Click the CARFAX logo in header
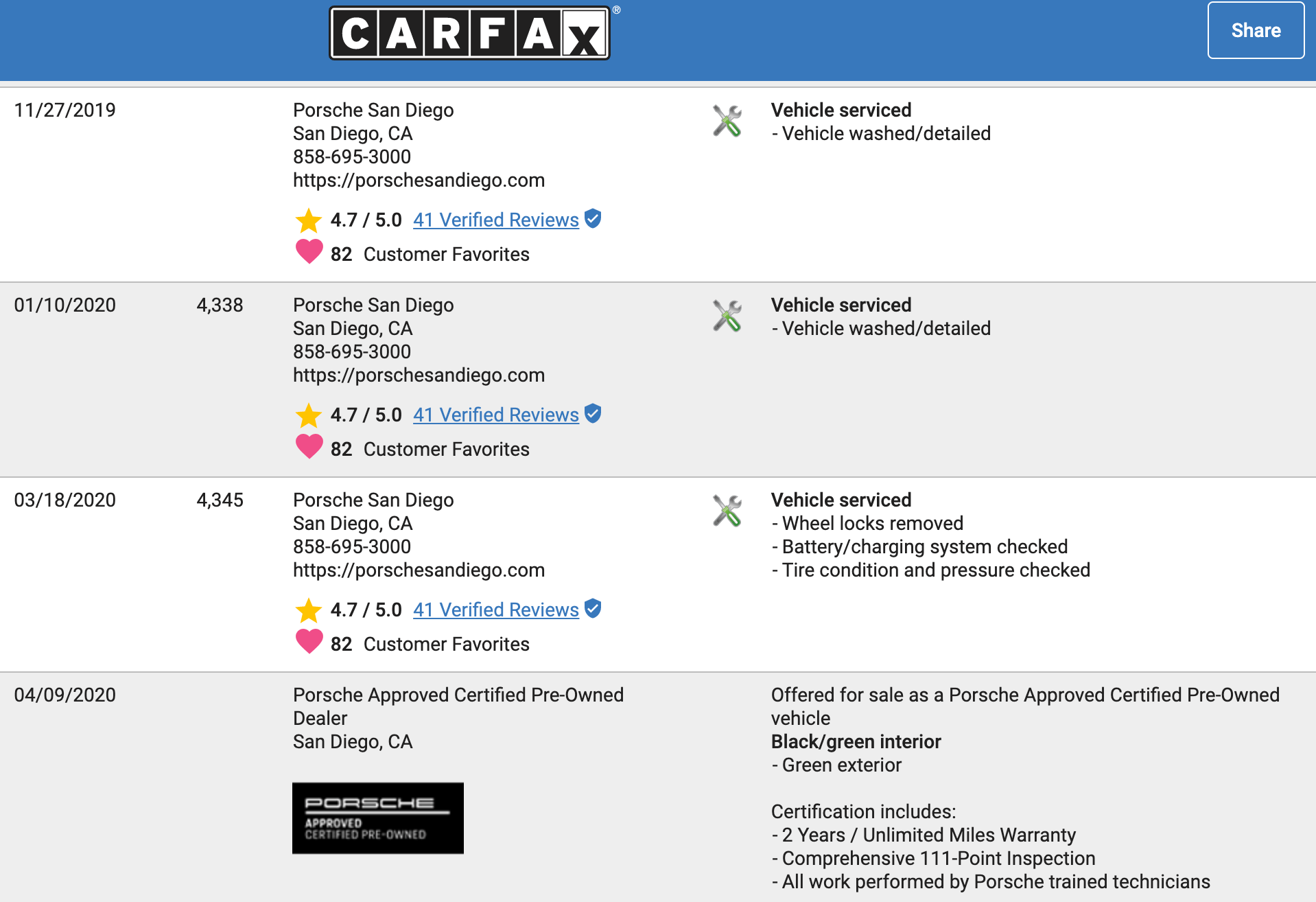 470,33
